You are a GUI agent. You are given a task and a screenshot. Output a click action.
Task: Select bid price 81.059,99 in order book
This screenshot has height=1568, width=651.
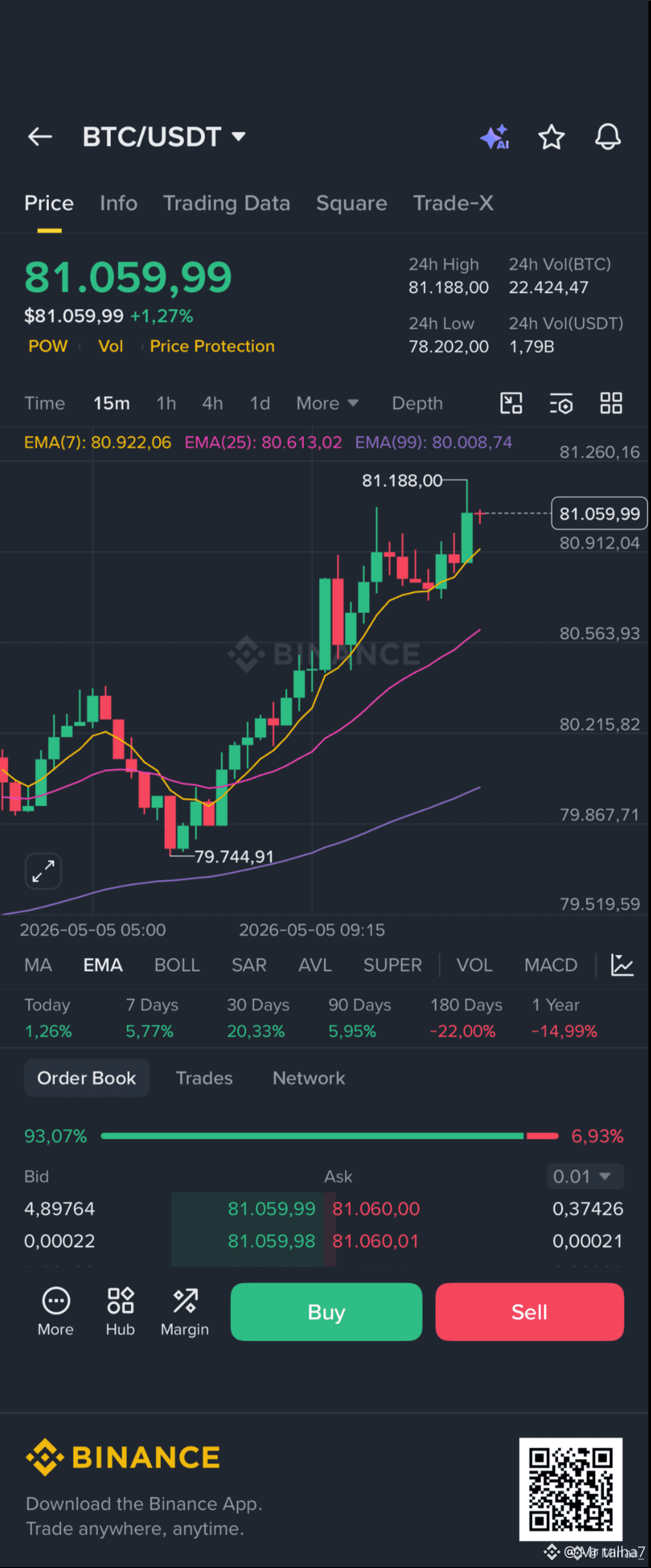(x=272, y=1208)
